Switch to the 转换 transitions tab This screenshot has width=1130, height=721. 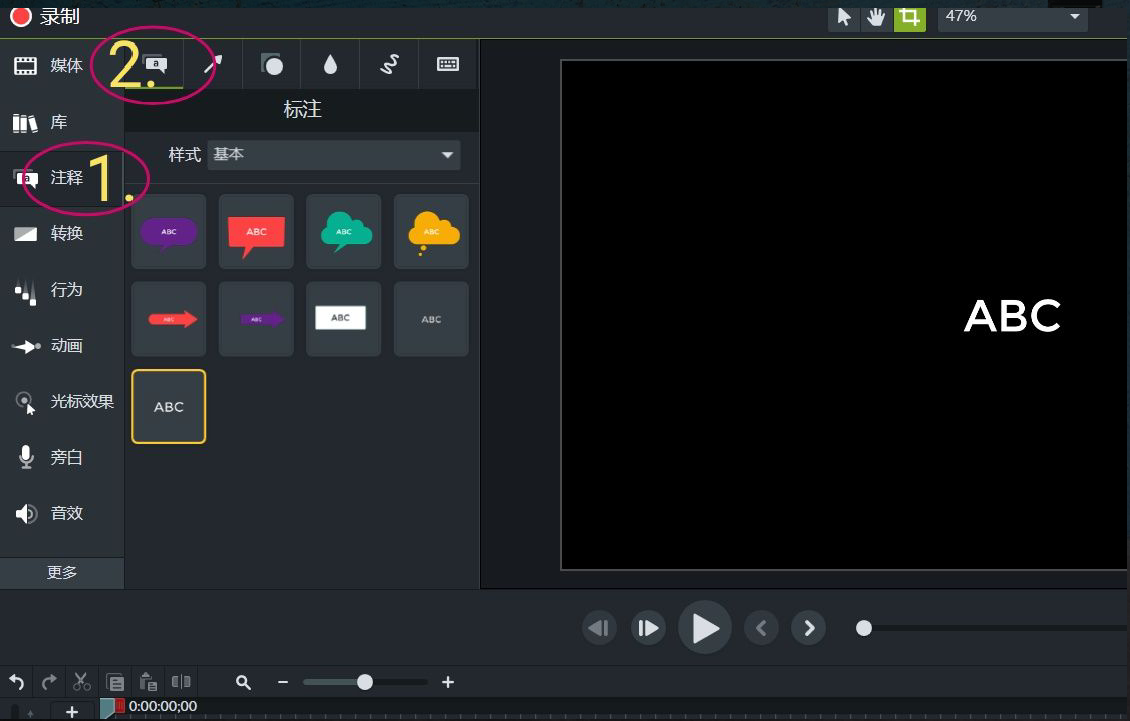[62, 234]
